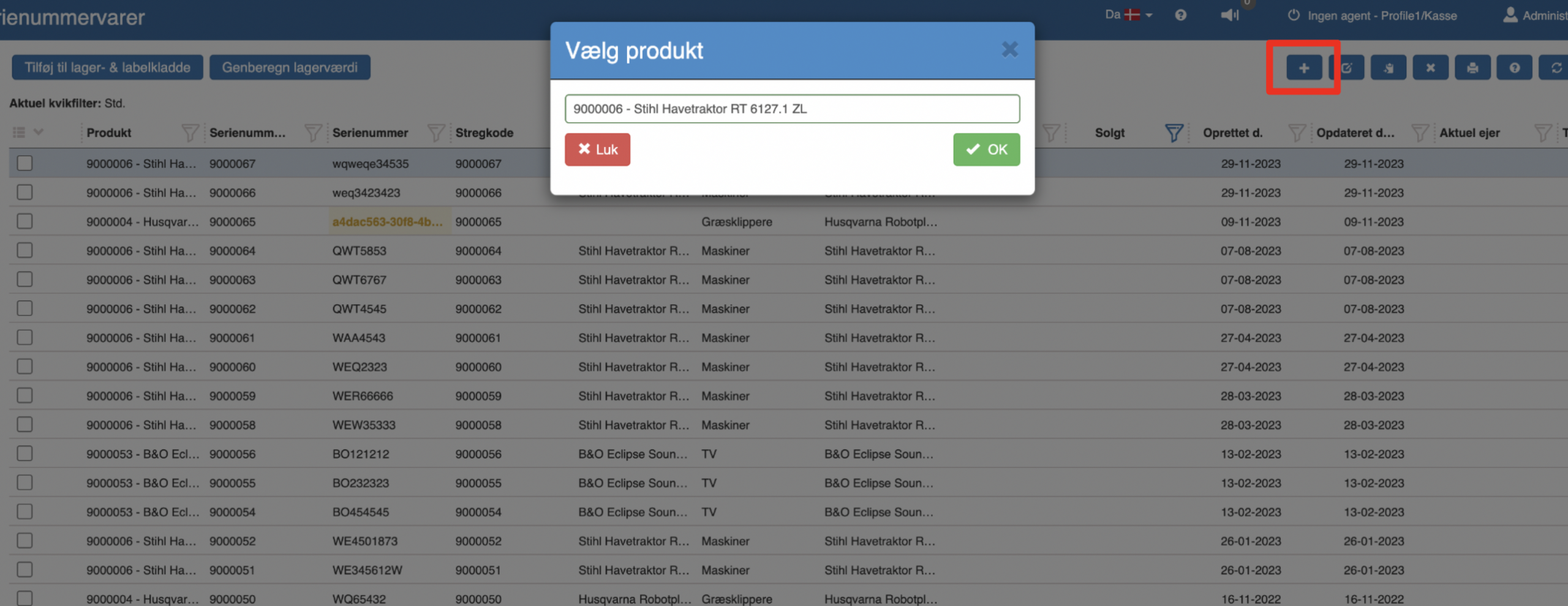Sort by the Produkt column header
The image size is (1568, 606).
(x=109, y=133)
